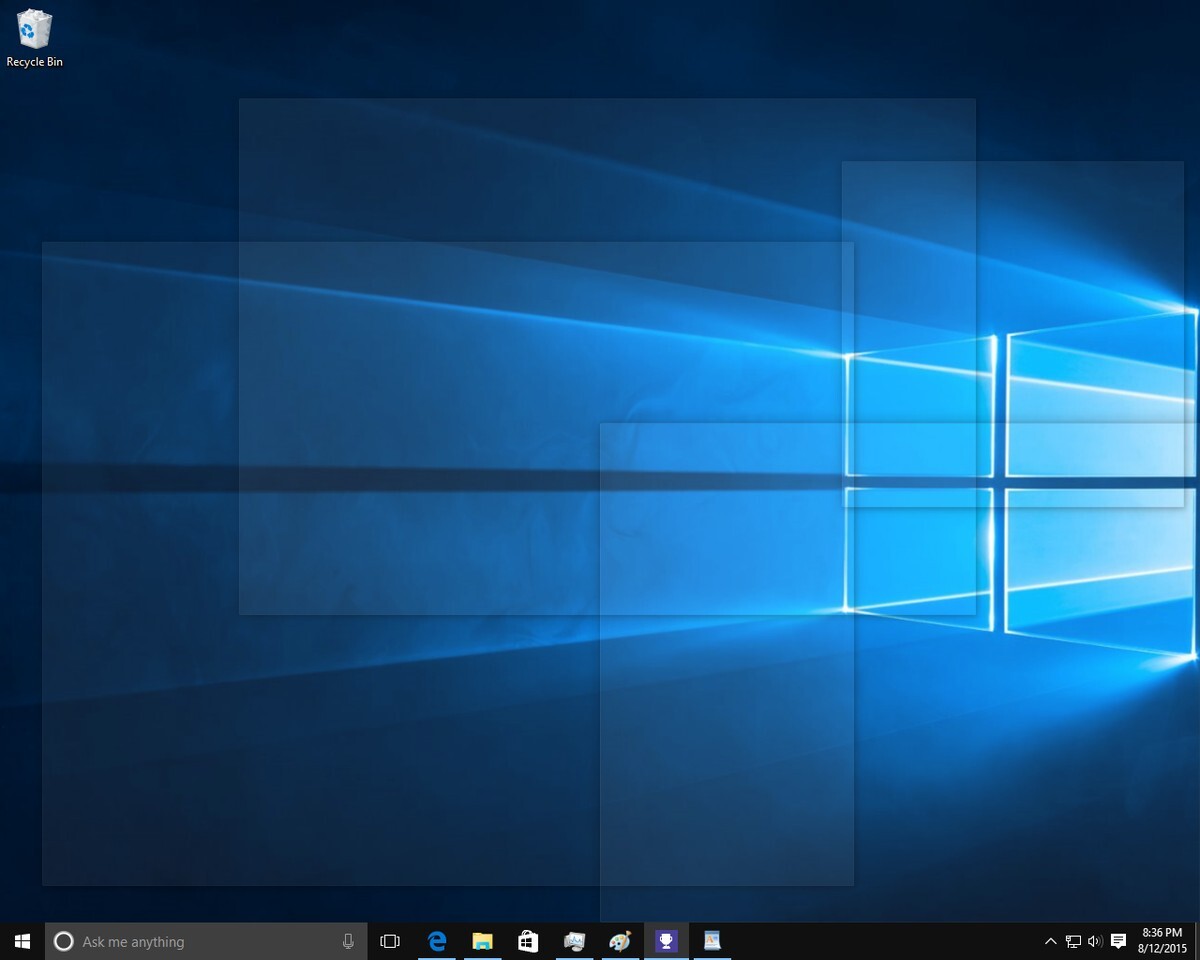Open the network status flyout in system tray
Image resolution: width=1200 pixels, height=960 pixels.
coord(1073,941)
